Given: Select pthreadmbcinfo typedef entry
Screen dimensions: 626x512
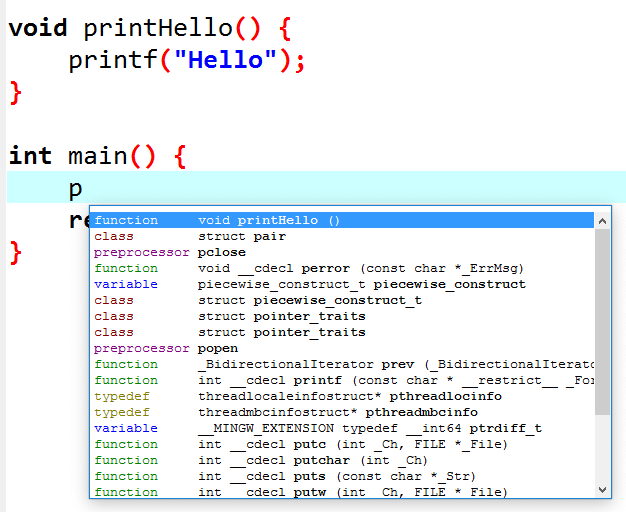Looking at the screenshot, I should (x=342, y=412).
